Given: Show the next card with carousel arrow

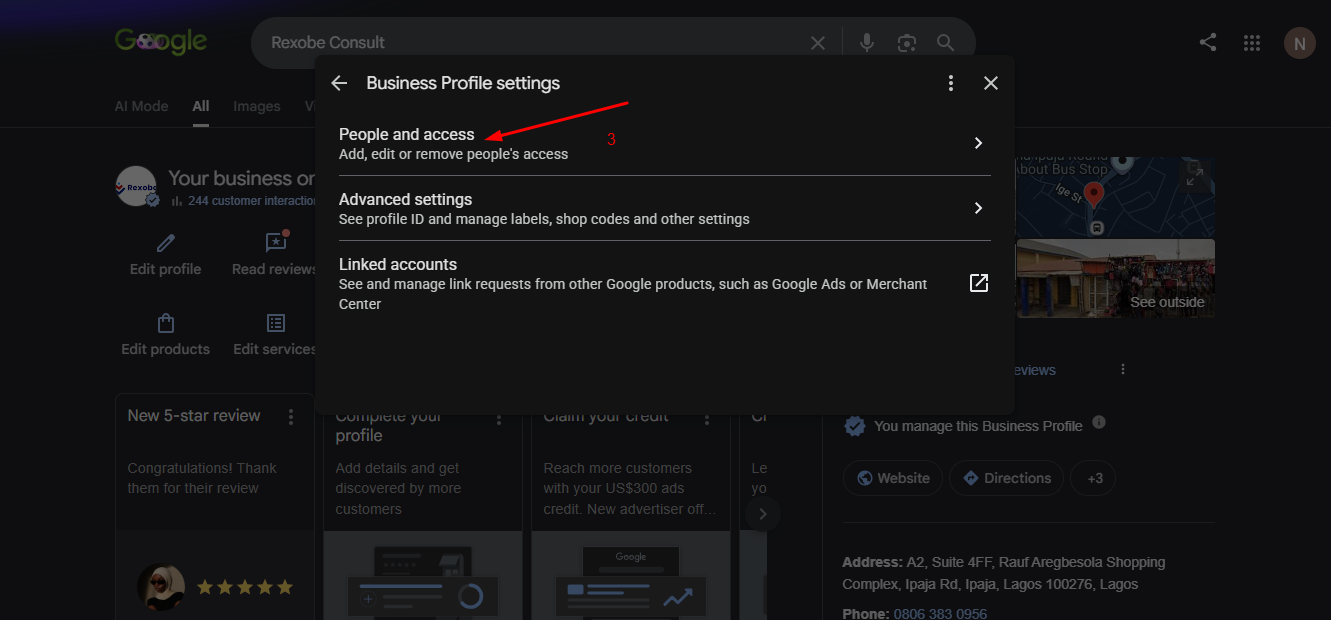Looking at the screenshot, I should tap(763, 514).
